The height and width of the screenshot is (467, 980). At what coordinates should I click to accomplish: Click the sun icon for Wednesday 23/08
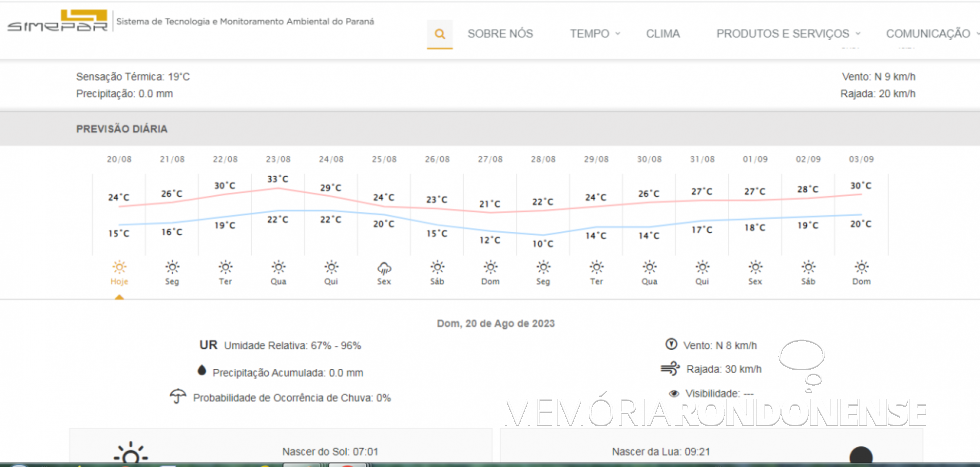click(x=278, y=267)
